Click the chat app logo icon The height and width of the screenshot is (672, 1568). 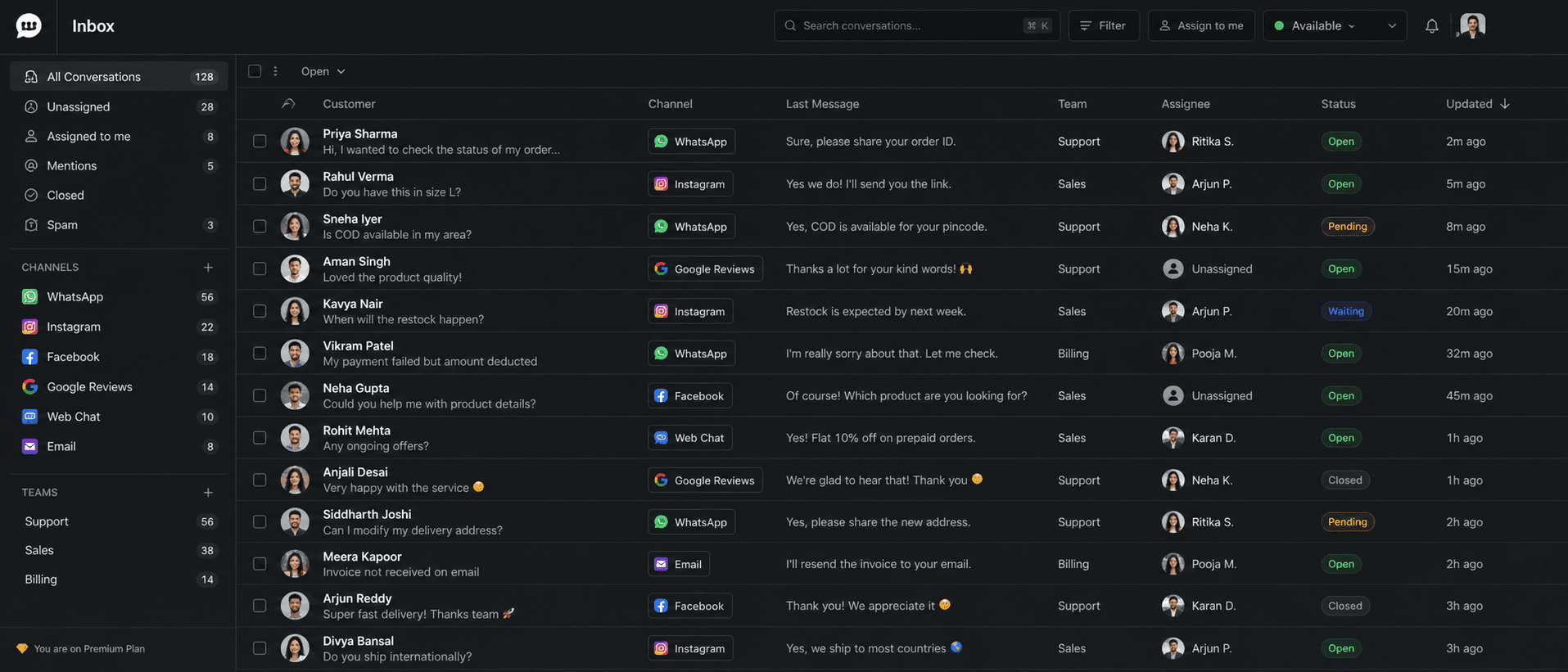29,26
